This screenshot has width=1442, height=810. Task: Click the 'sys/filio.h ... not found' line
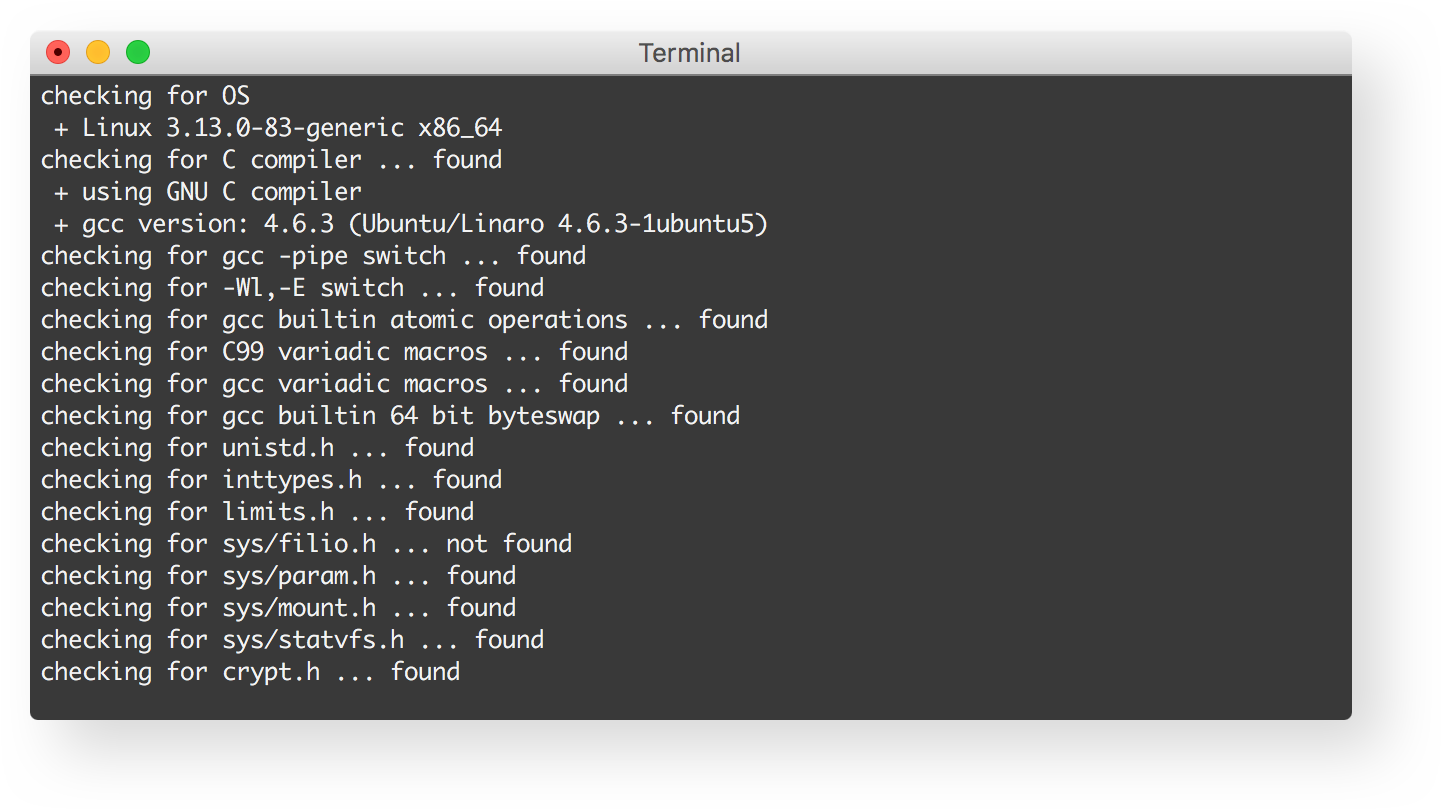(306, 544)
